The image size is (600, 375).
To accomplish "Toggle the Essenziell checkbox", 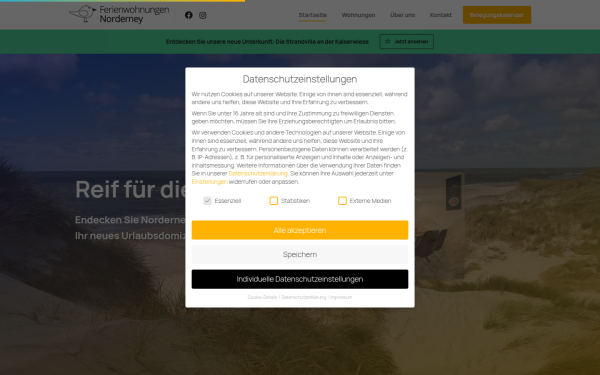I will point(207,201).
